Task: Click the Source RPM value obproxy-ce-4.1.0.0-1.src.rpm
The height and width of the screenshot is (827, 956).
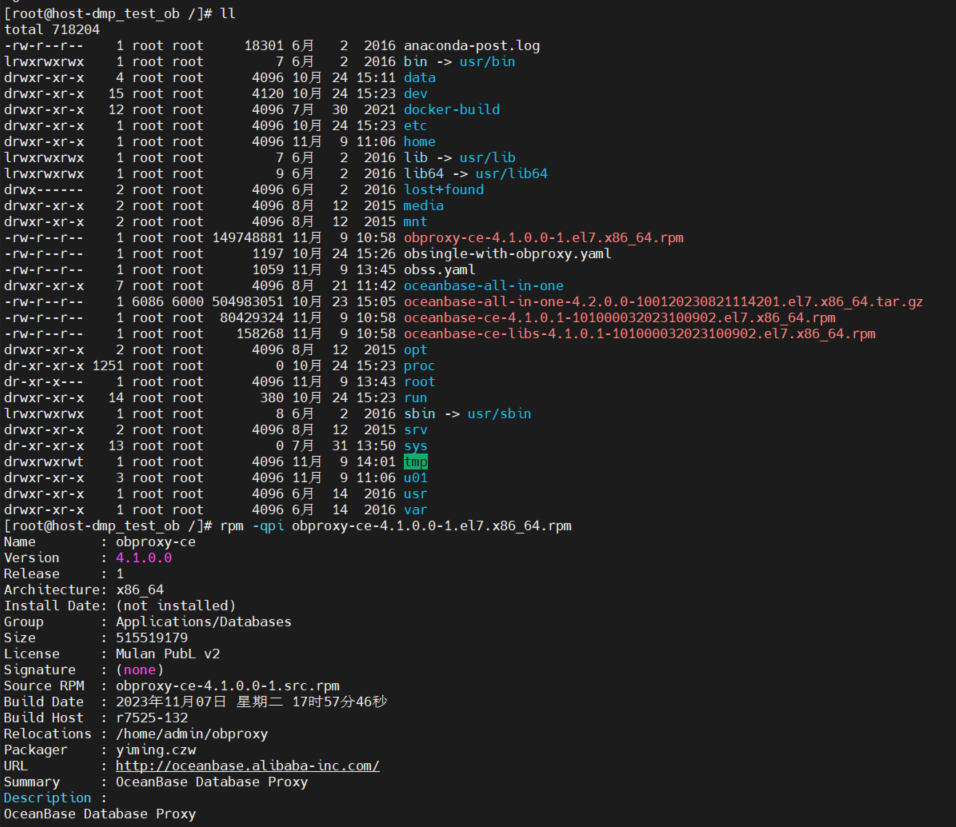Action: pos(227,686)
